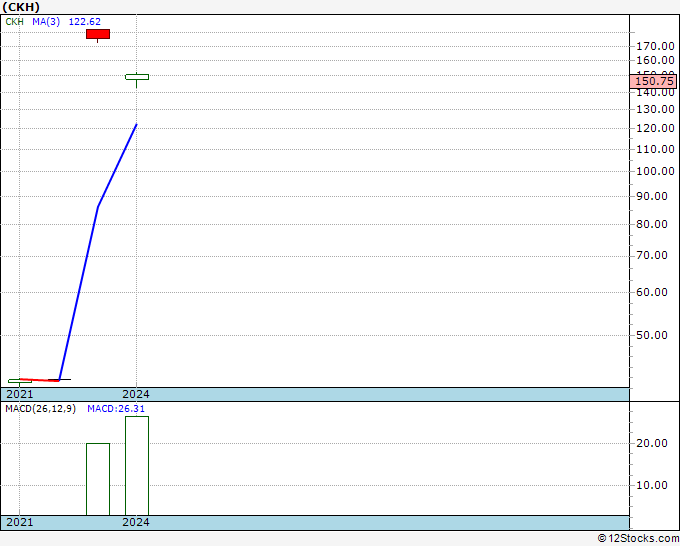680x546 pixels.
Task: Click the moving average value 122.62
Action: (x=85, y=22)
